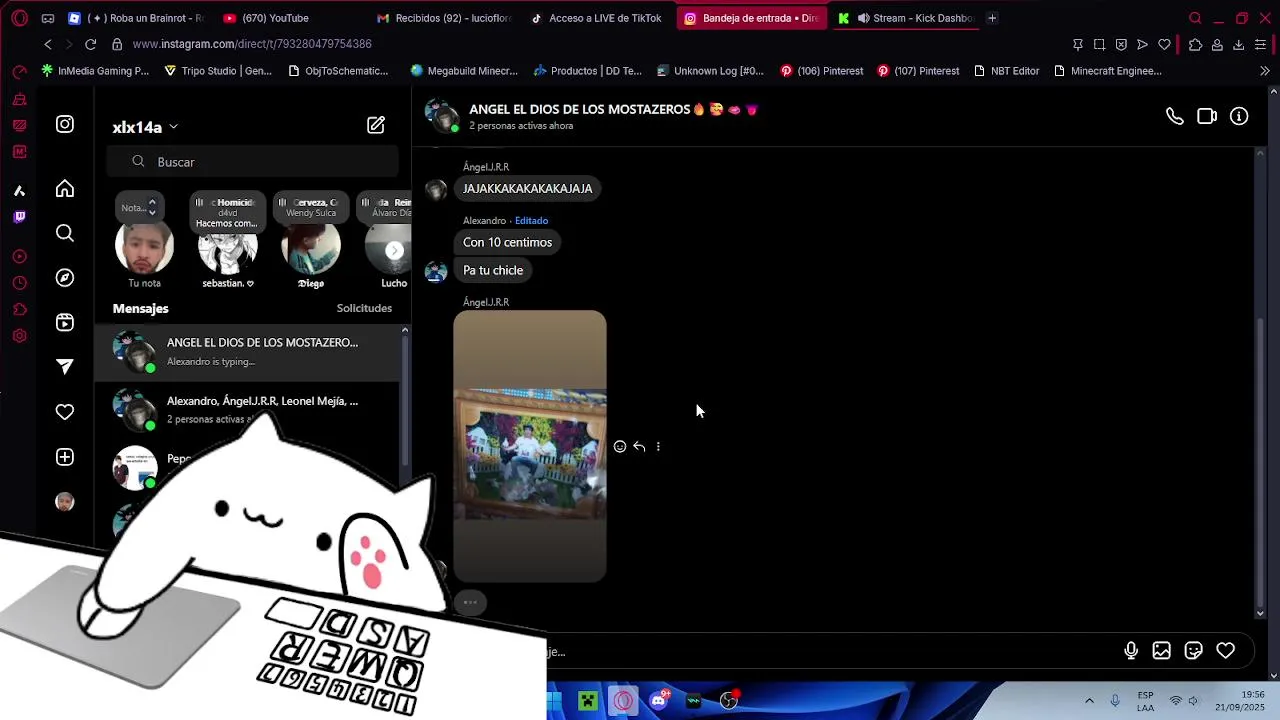This screenshot has width=1280, height=720.
Task: Open Notifications heart icon in sidebar
Action: click(x=65, y=412)
